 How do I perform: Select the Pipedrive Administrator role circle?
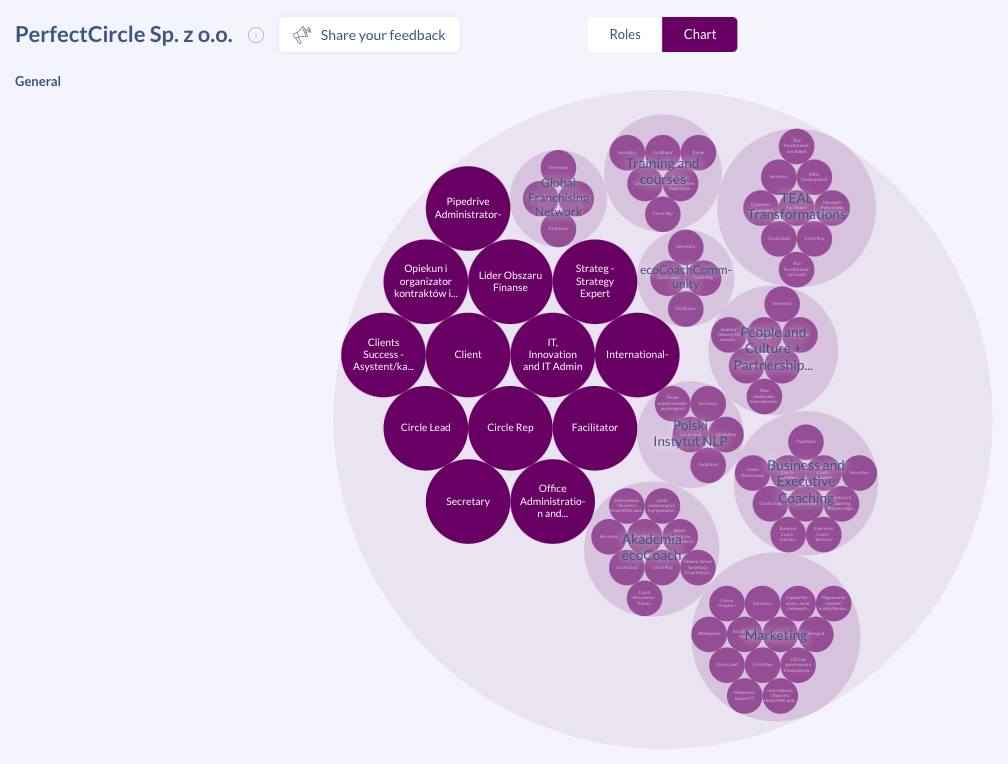tap(468, 208)
